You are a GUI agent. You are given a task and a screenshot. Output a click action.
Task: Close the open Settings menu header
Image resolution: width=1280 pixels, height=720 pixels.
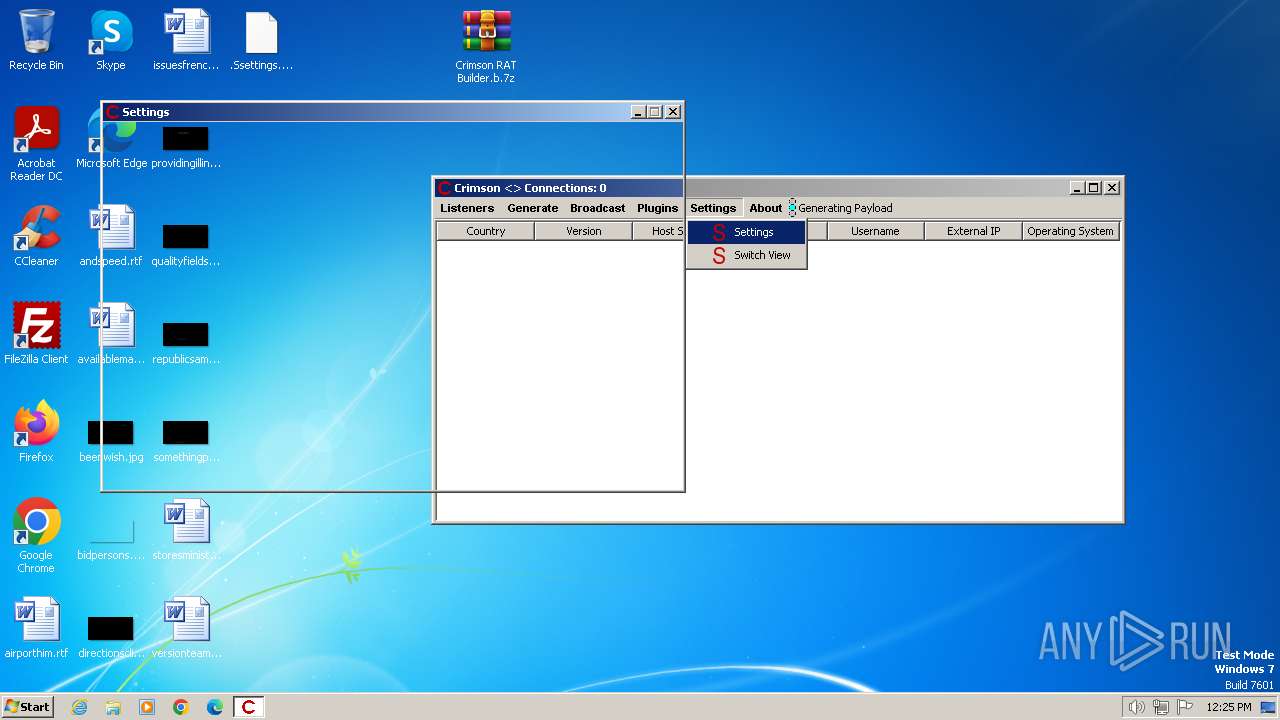click(x=713, y=208)
